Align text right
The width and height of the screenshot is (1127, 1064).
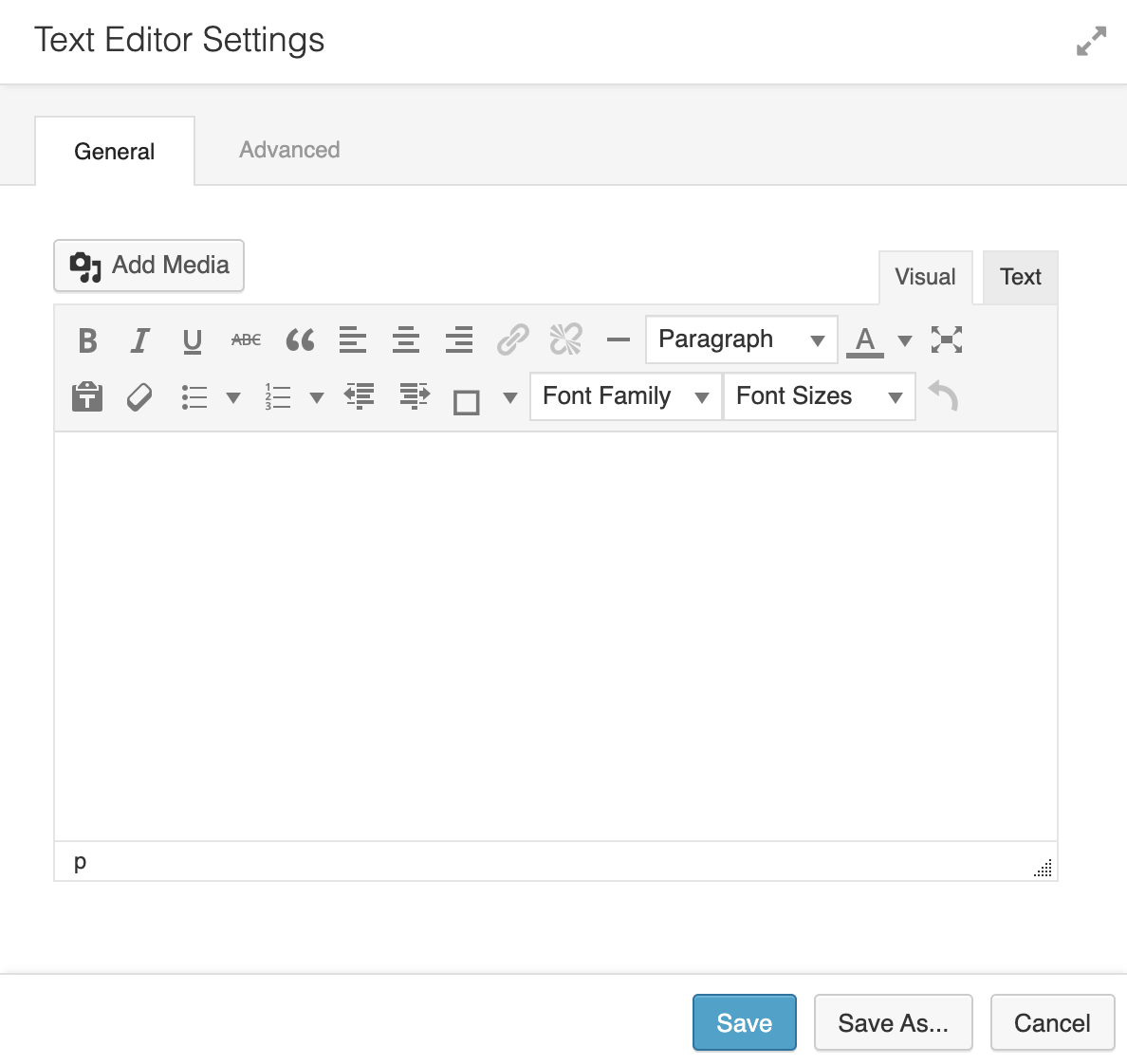tap(459, 339)
